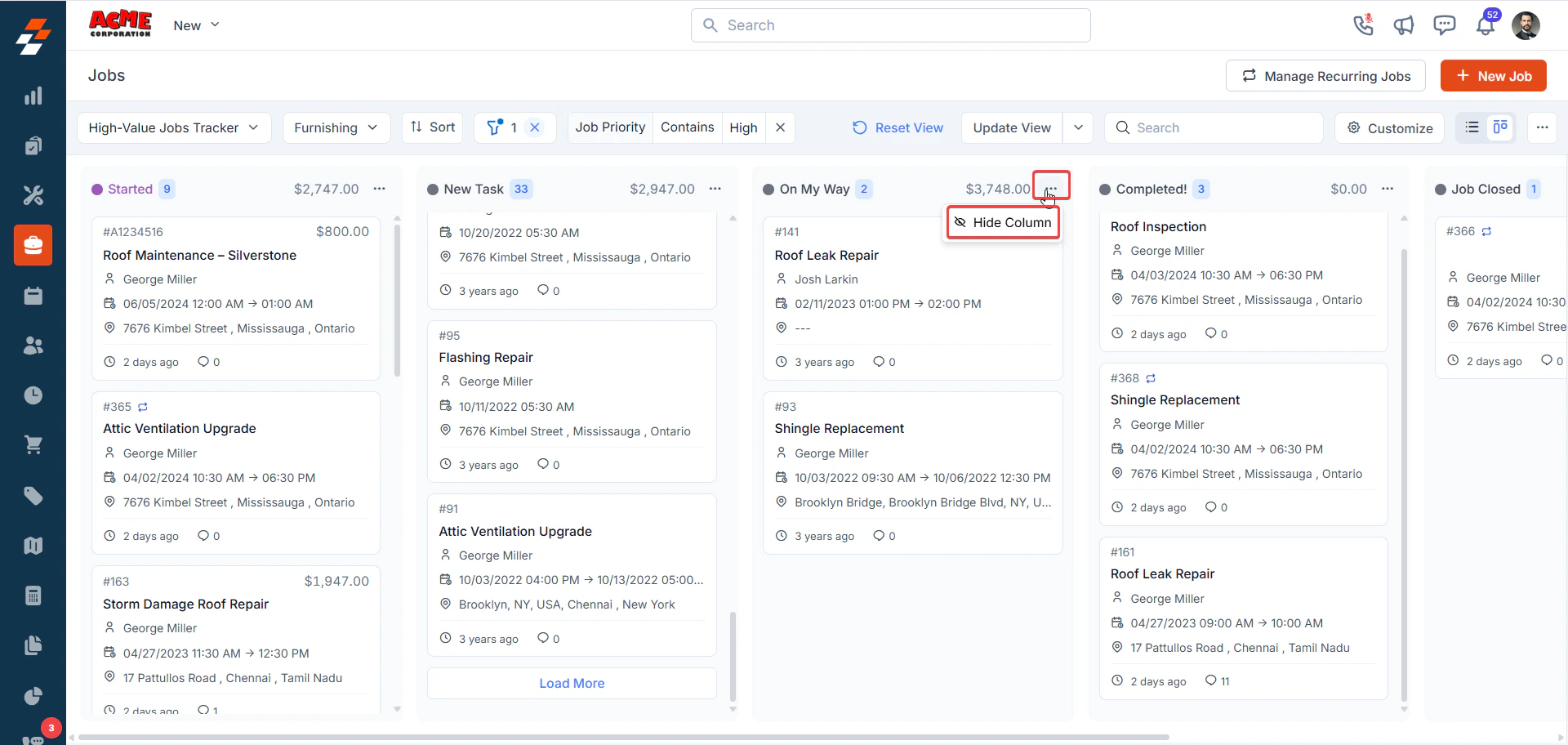Open the wrench and screwdriver tools sidebar icon

pyautogui.click(x=33, y=195)
